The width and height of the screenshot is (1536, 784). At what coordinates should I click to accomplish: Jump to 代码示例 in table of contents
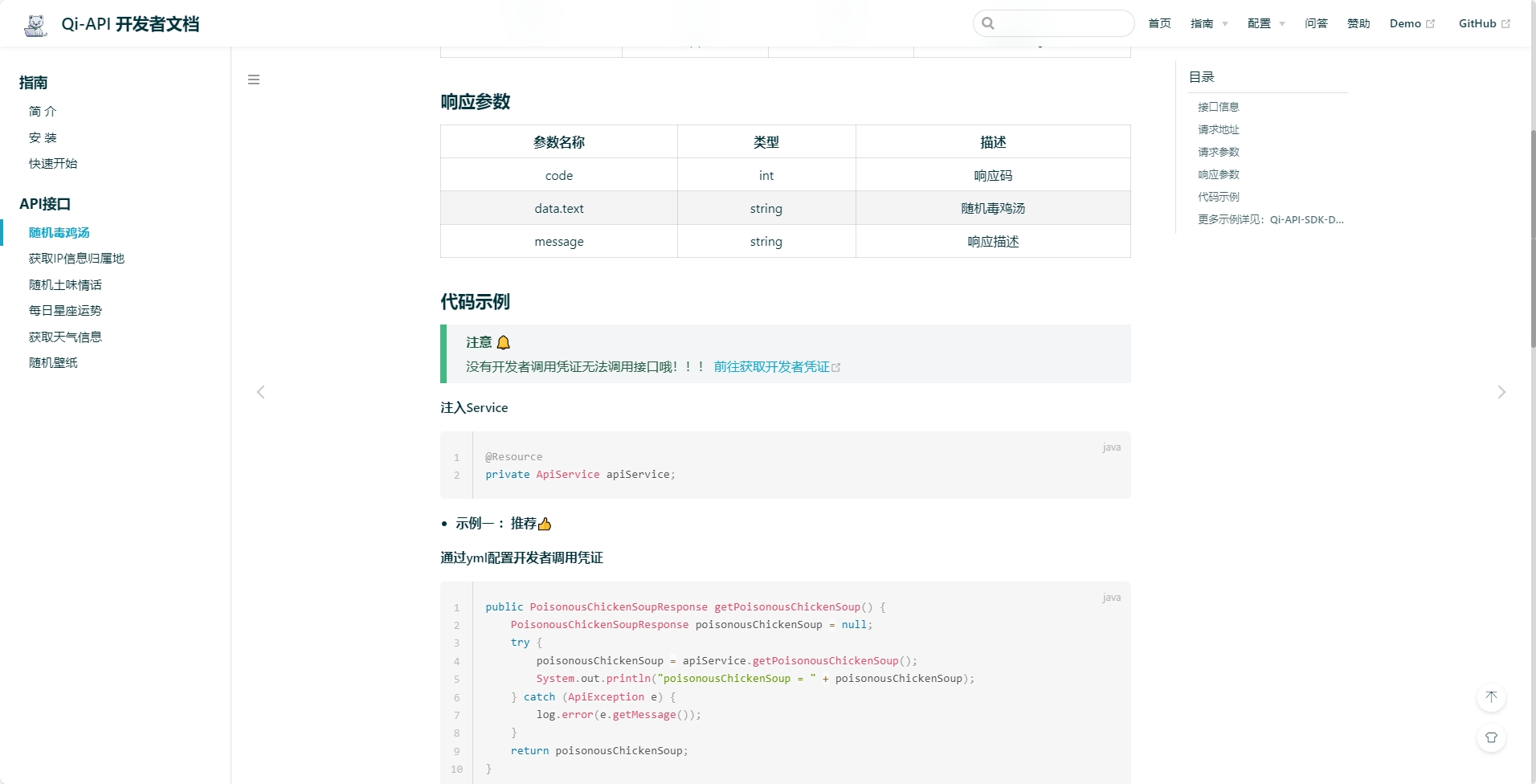pyautogui.click(x=1218, y=197)
